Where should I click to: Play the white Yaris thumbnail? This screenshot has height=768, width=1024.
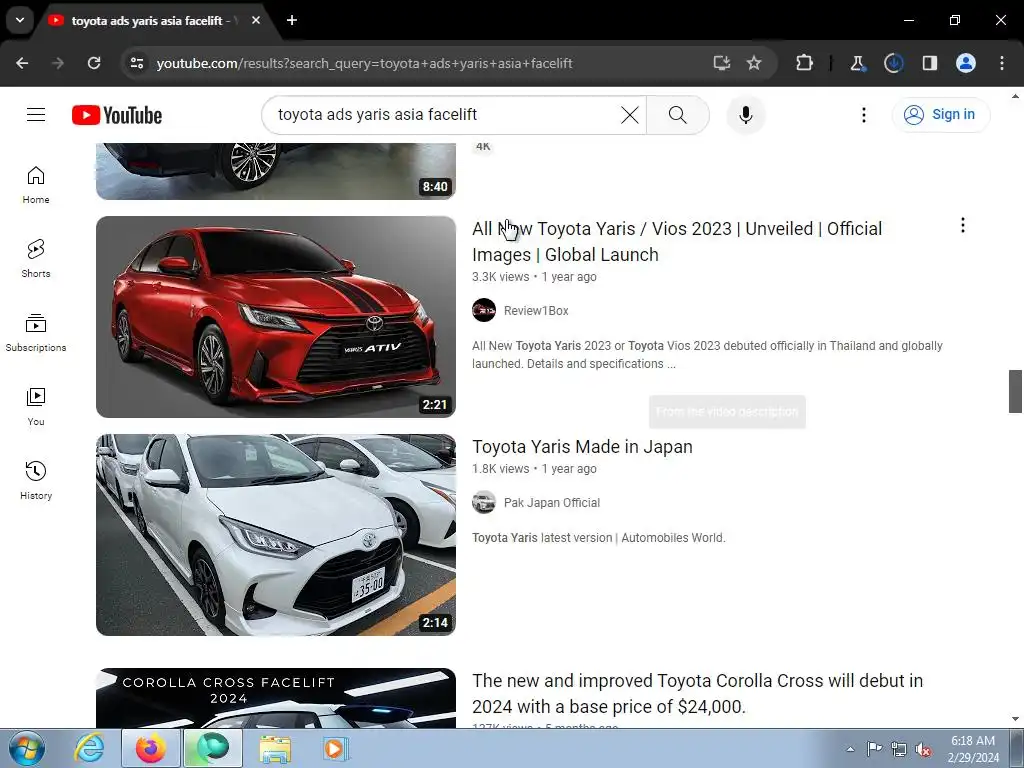[x=276, y=535]
